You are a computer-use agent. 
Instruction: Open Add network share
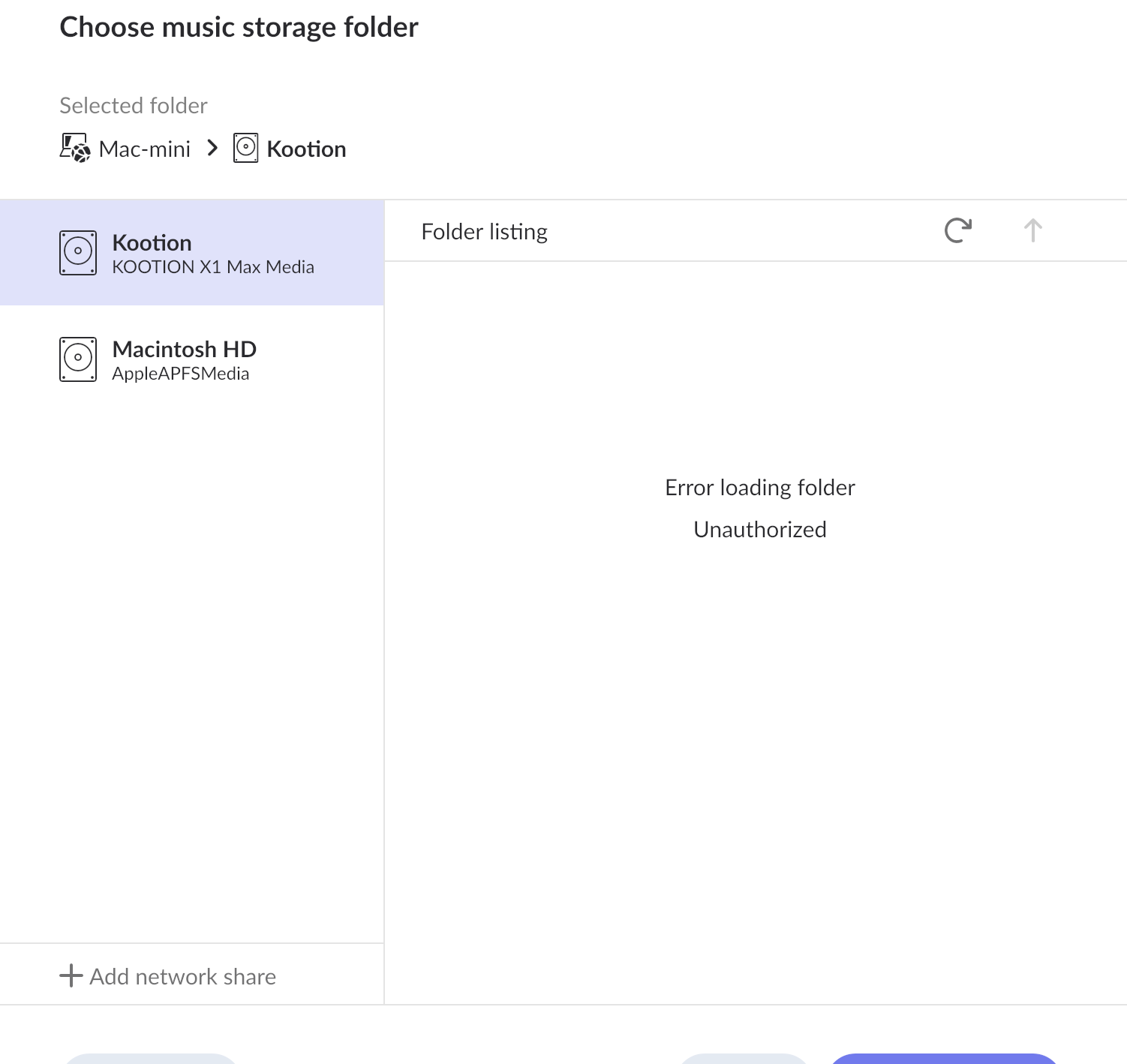coord(182,976)
